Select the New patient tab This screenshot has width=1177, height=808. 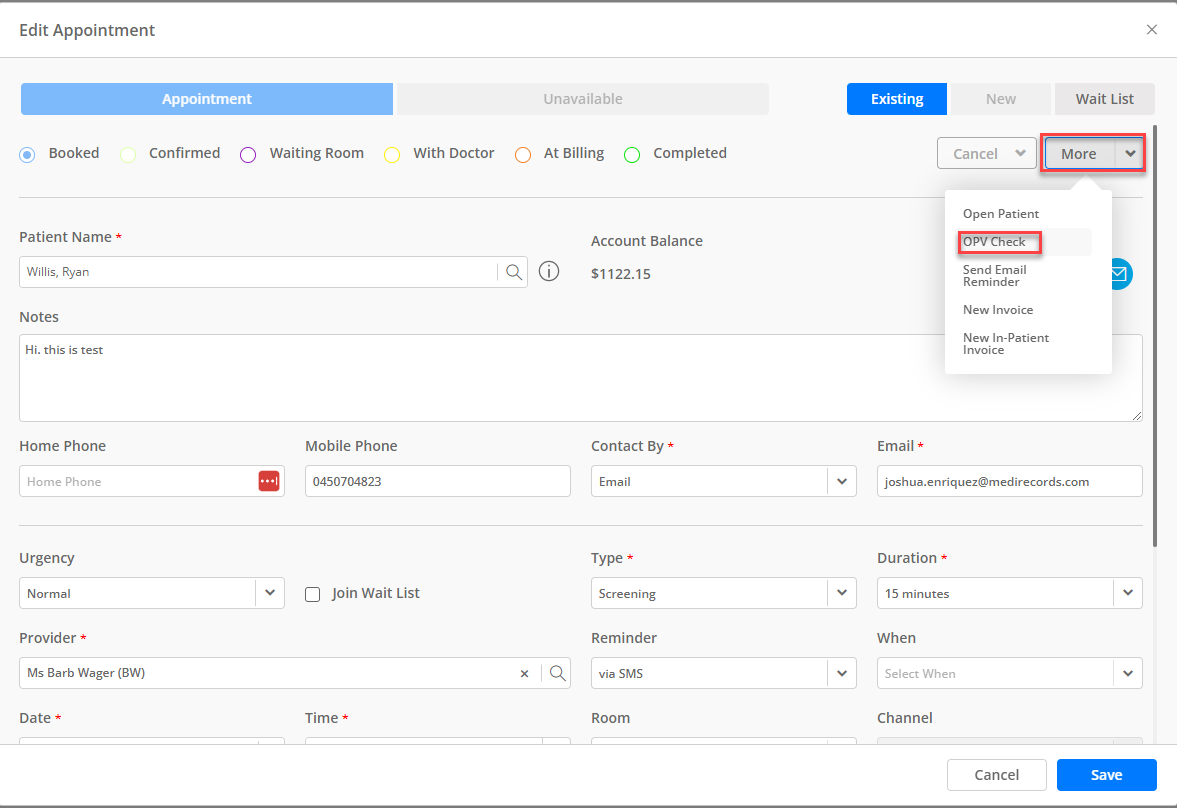1001,99
